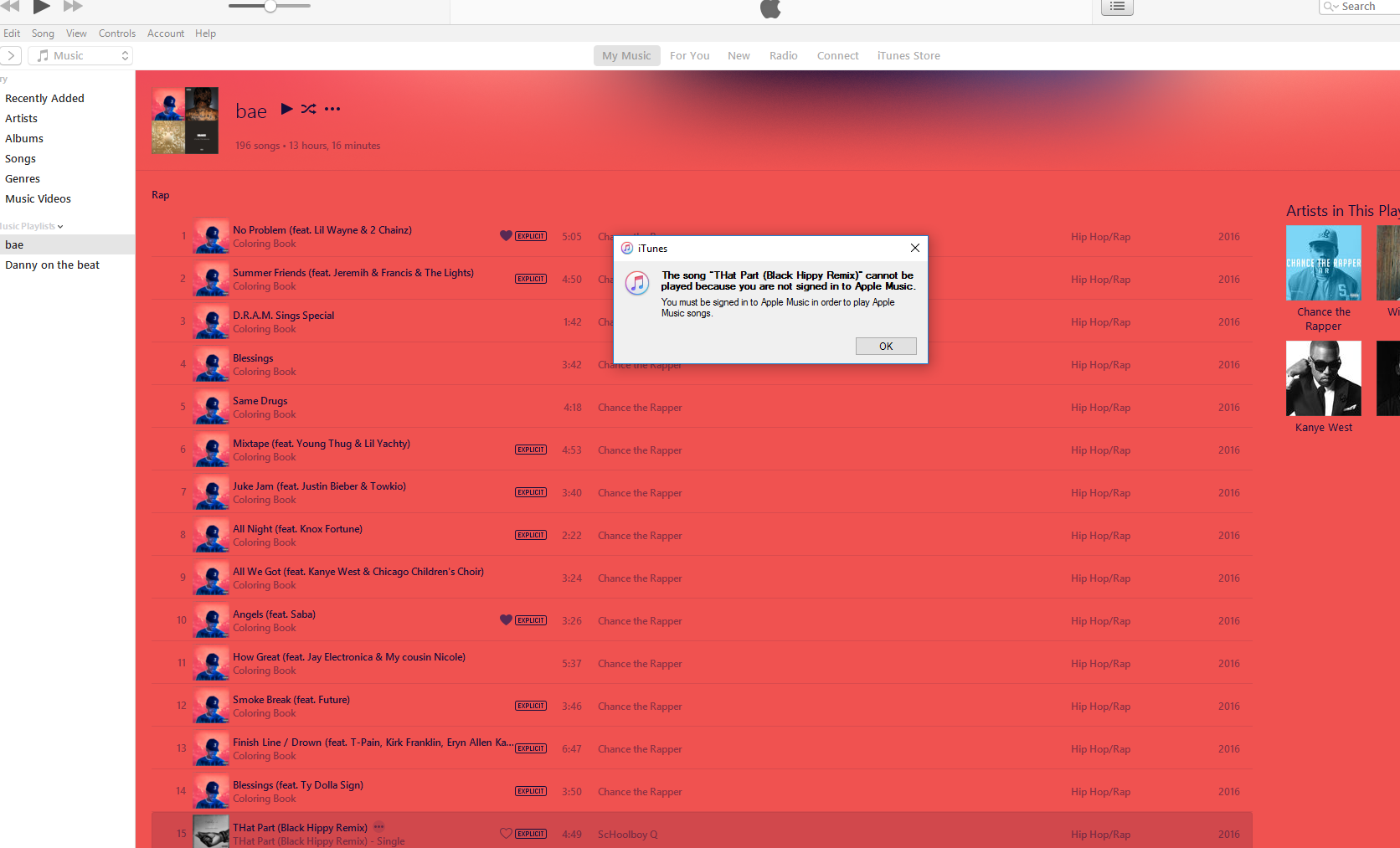Open the Edit menu
Viewport: 1400px width, 848px height.
click(x=12, y=33)
